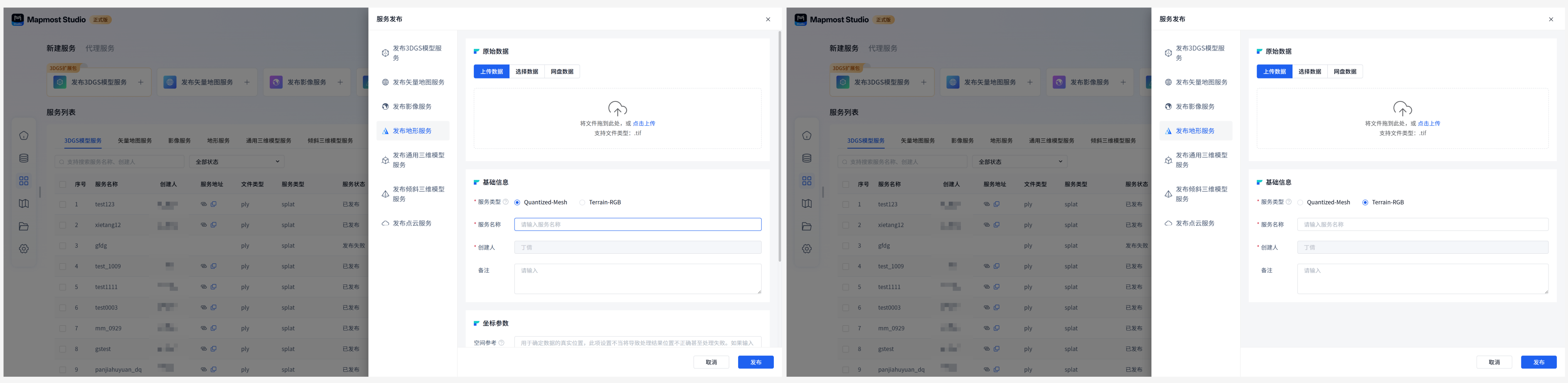Click cloud upload icon in left dialog
Image resolution: width=1568 pixels, height=383 pixels.
tap(617, 109)
